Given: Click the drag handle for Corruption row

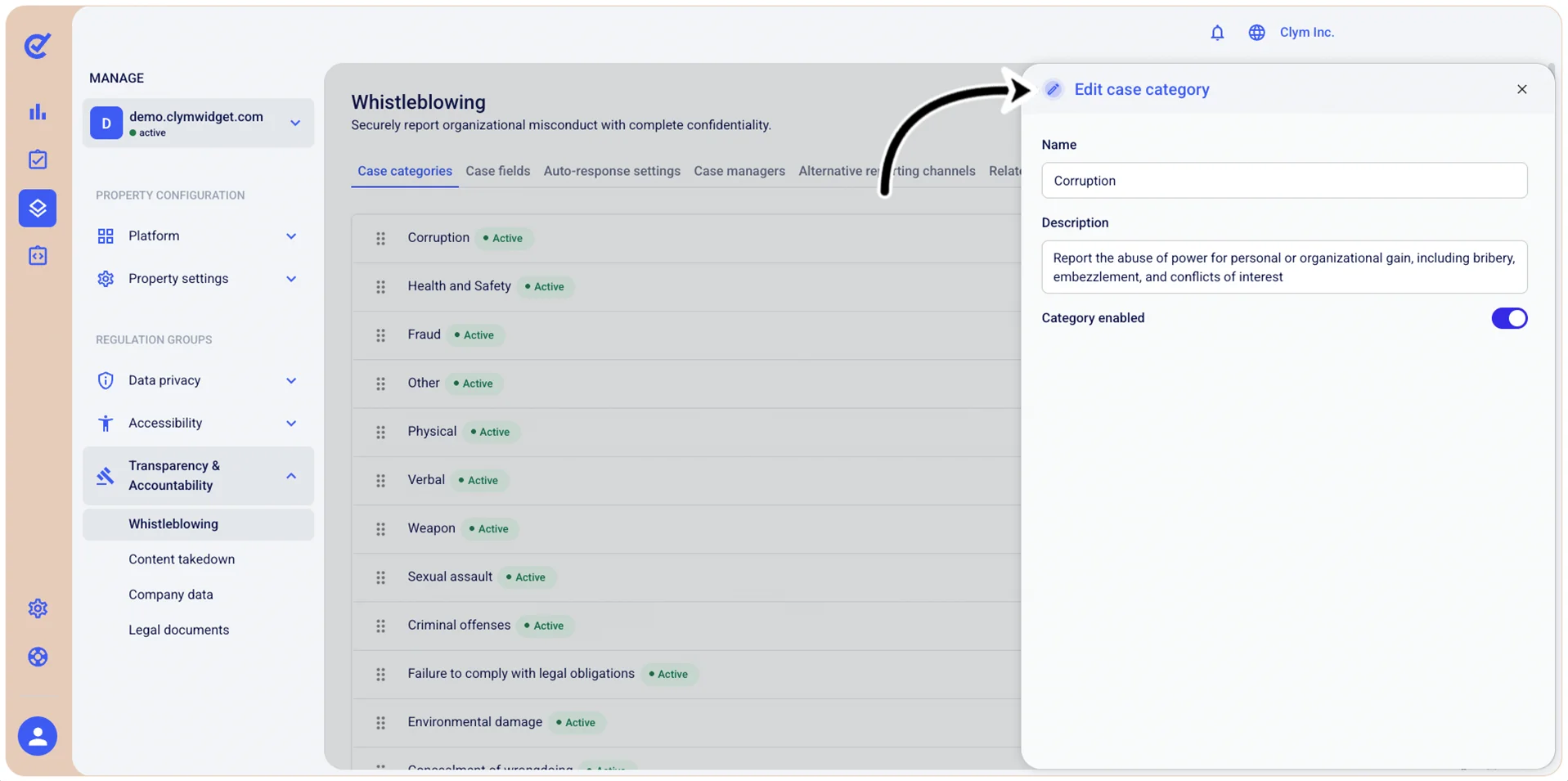Looking at the screenshot, I should pyautogui.click(x=380, y=238).
